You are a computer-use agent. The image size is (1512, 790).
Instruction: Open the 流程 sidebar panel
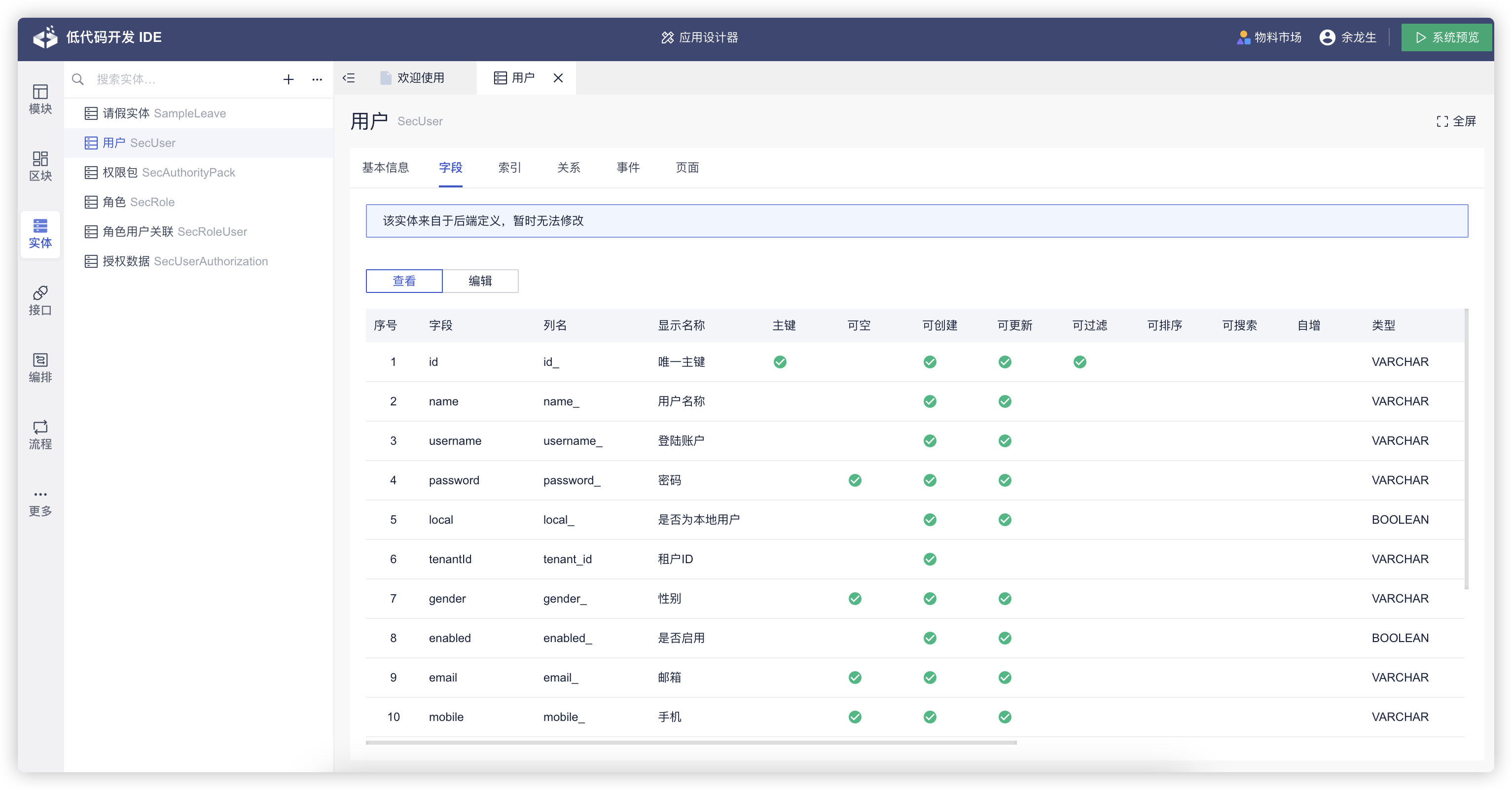pos(40,434)
